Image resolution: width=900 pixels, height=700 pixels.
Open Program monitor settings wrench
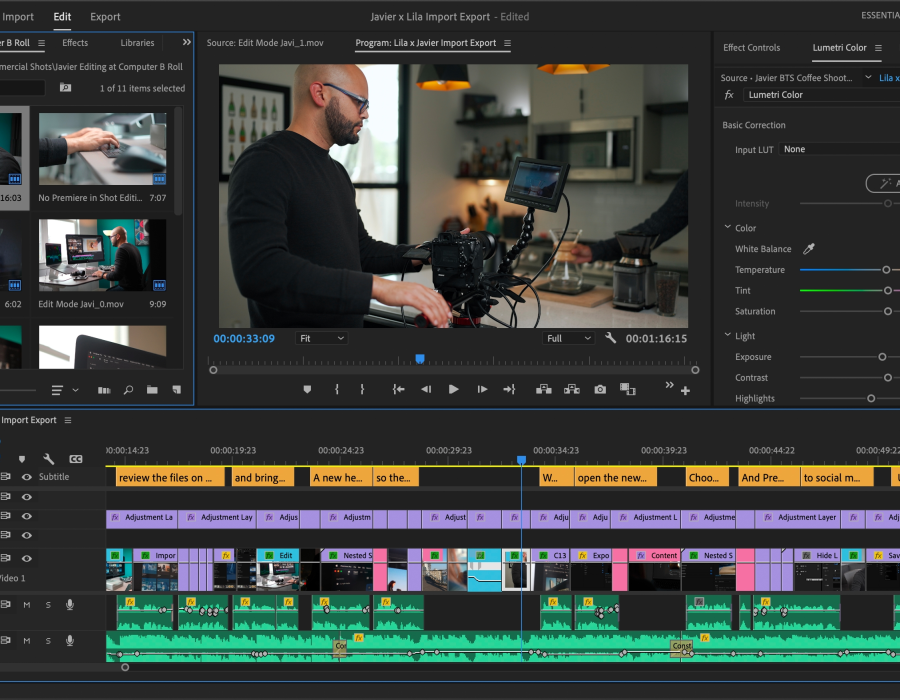click(x=611, y=338)
